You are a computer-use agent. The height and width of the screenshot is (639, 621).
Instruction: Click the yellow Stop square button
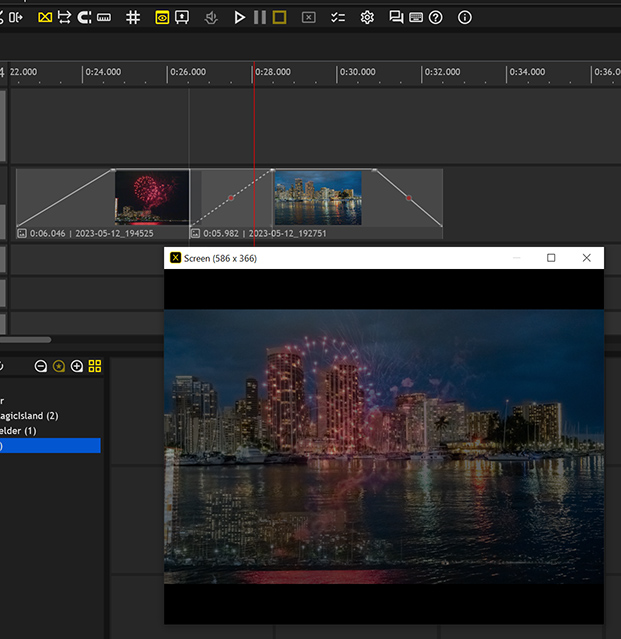tap(279, 17)
